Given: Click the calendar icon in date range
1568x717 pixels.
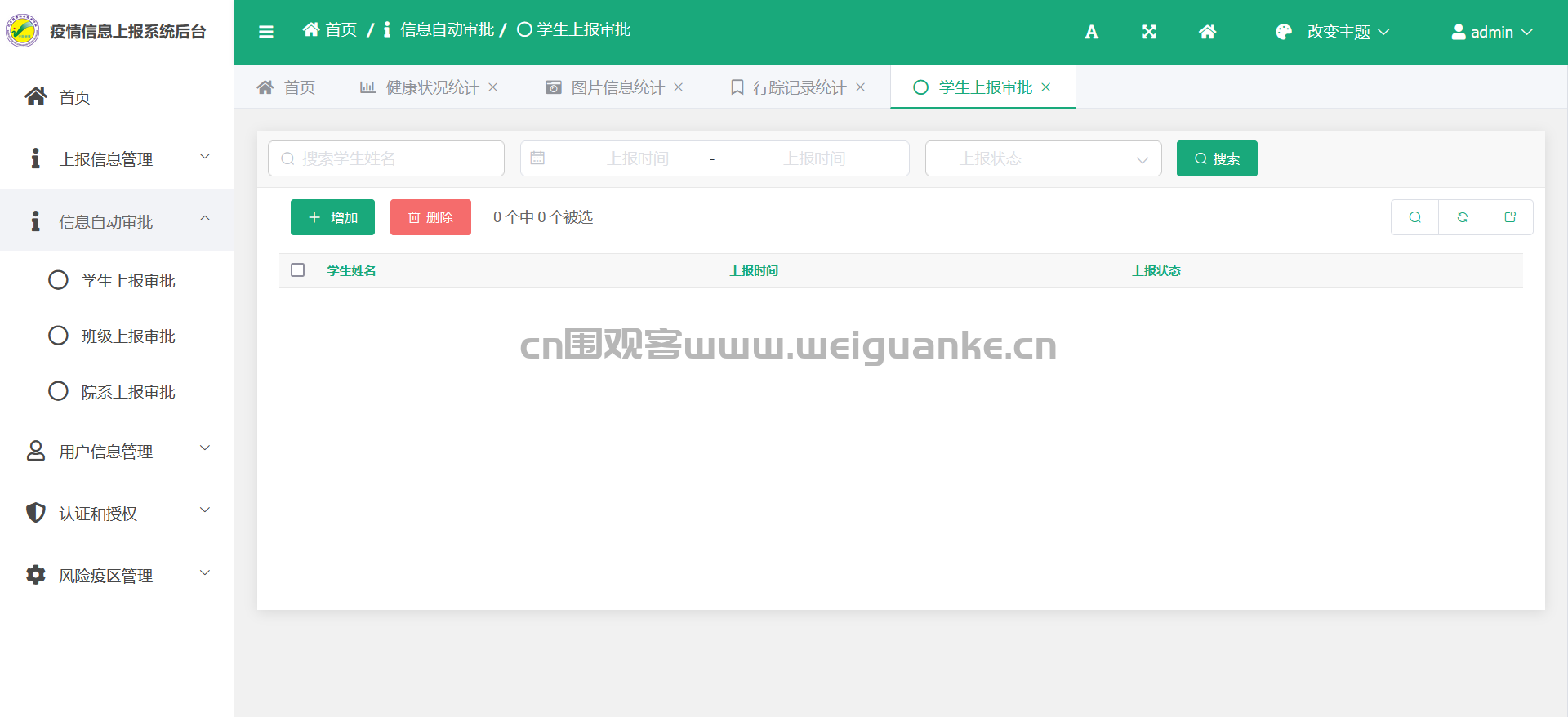Looking at the screenshot, I should [537, 158].
